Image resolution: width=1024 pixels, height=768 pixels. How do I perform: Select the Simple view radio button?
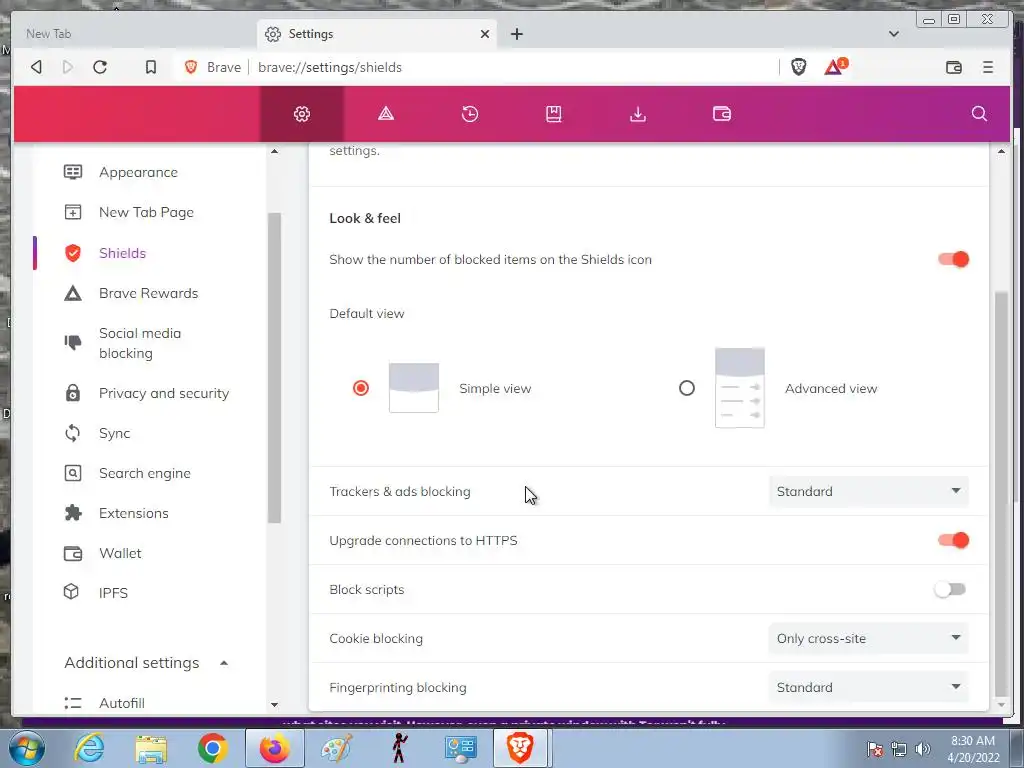click(360, 388)
